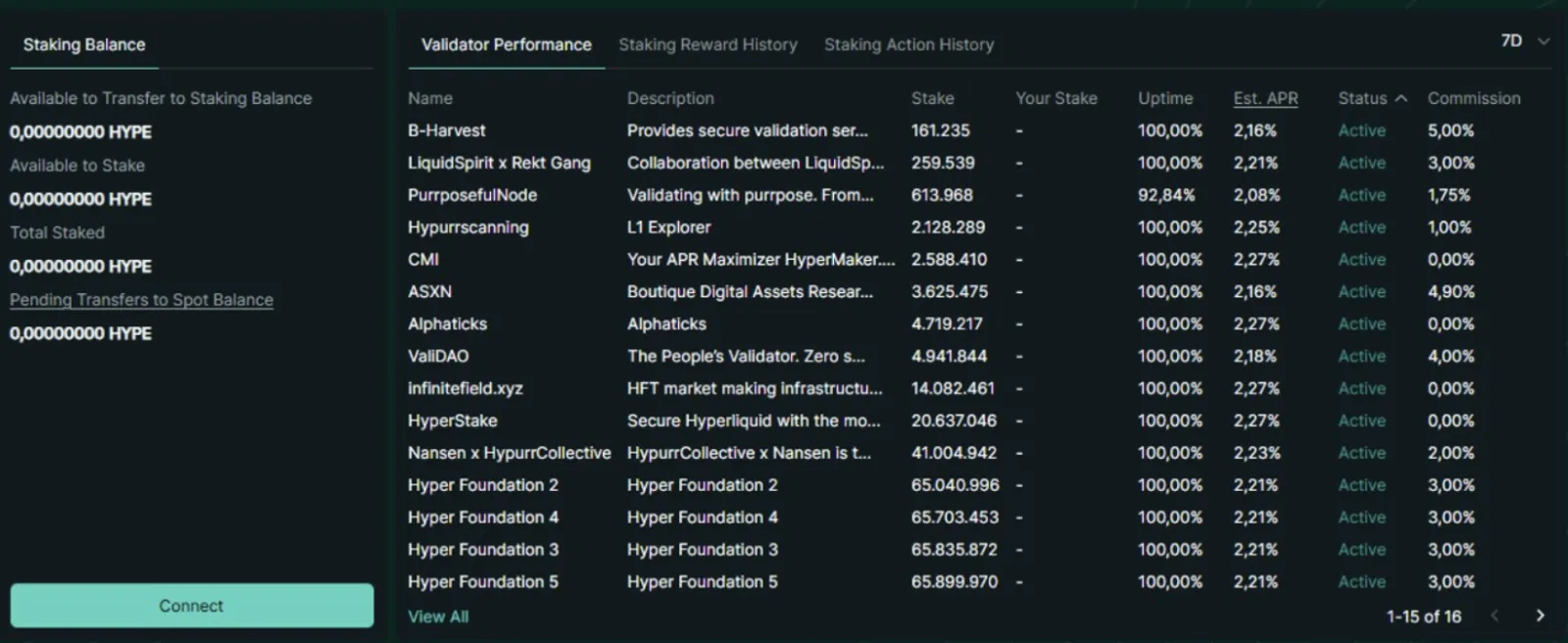1568x643 pixels.
Task: Click Available to Transfer to Staking Balance
Action: pos(161,98)
